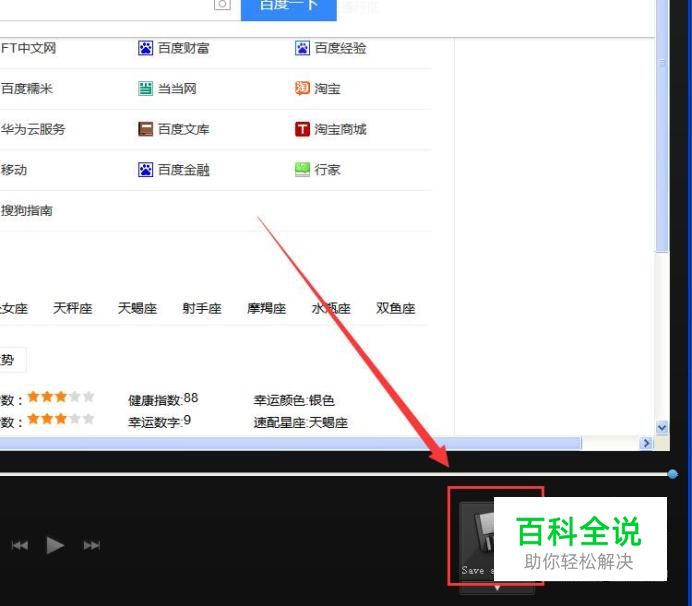692x606 pixels.
Task: Open the 百度财富 link
Action: click(184, 48)
